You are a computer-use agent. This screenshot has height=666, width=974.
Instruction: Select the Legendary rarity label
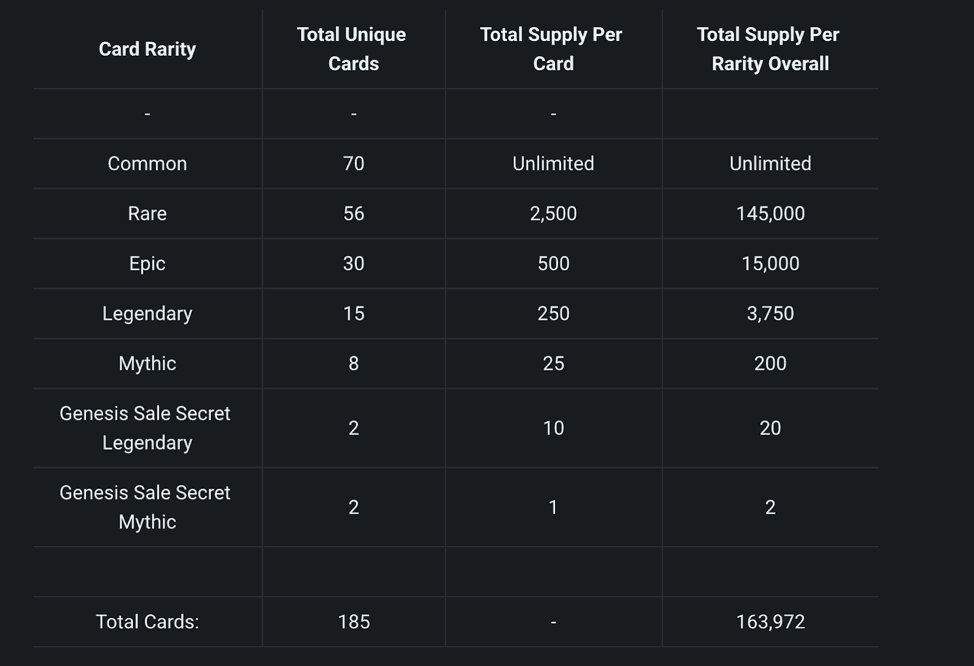(x=147, y=314)
